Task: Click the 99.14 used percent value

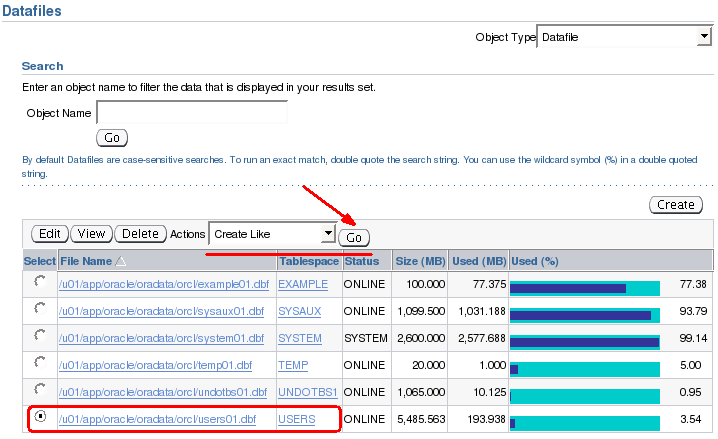Action: (x=693, y=338)
